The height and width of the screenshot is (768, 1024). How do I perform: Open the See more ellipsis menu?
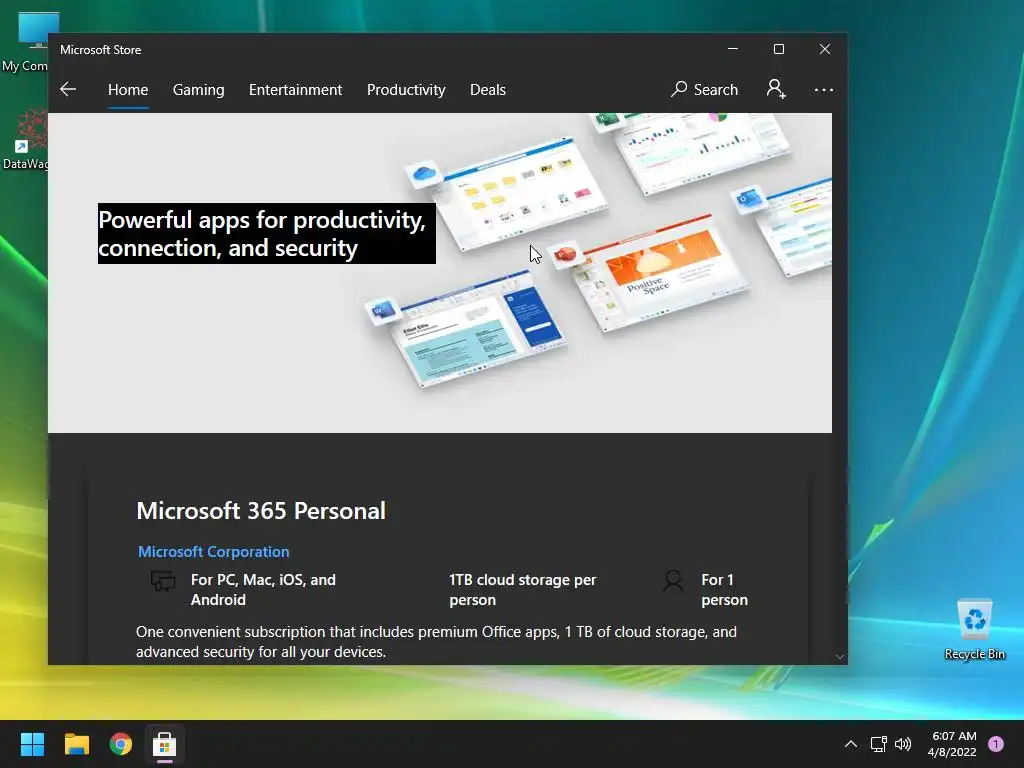coord(824,89)
